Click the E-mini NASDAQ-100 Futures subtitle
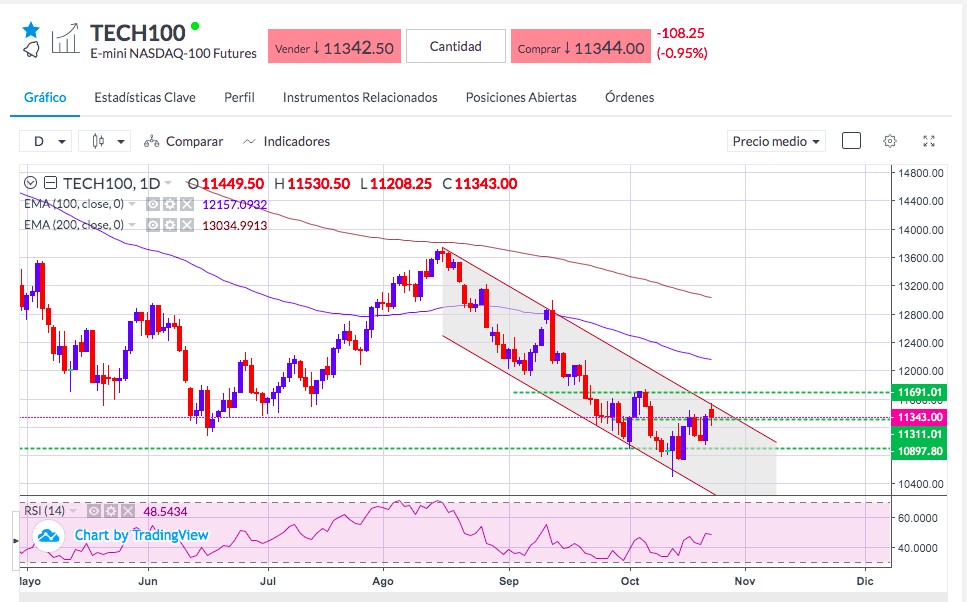This screenshot has height=602, width=967. [x=173, y=54]
